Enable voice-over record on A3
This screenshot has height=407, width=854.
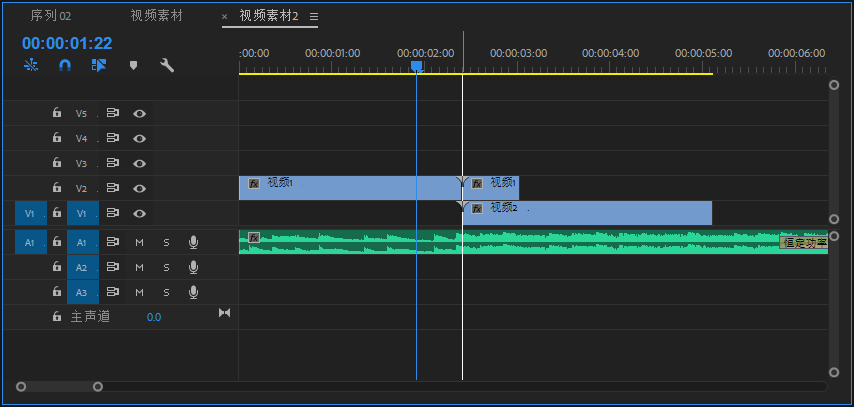(x=193, y=293)
